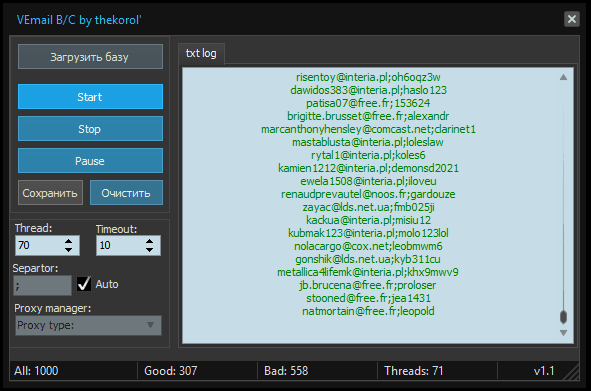Click the Threads: 71 status entry
The height and width of the screenshot is (391, 591).
coord(413,371)
